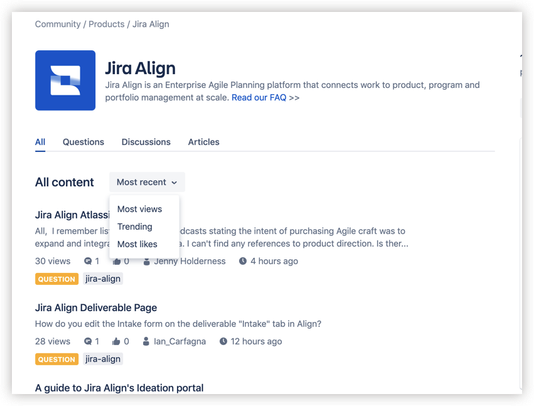This screenshot has height=406, width=534.
Task: Open Jira Align Deliverable Page post
Action: click(x=96, y=308)
